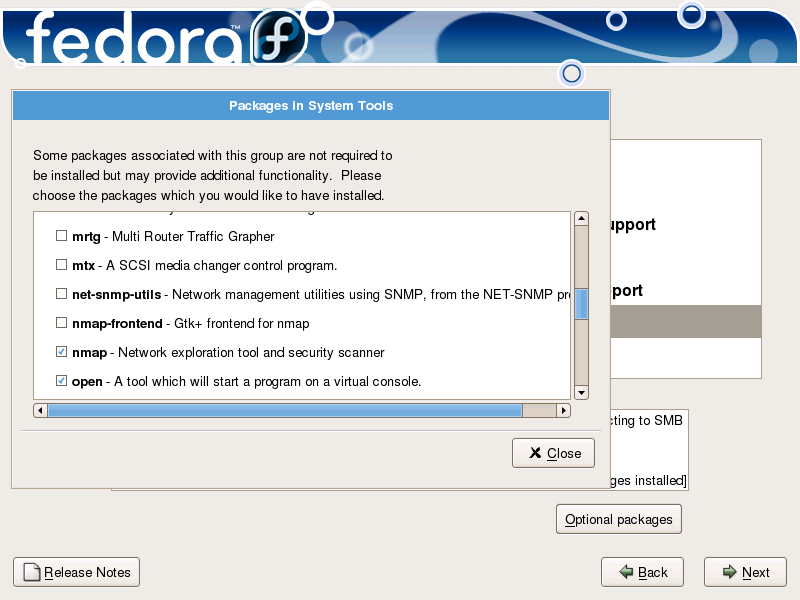The width and height of the screenshot is (800, 600).
Task: Click the package list scroll up arrow
Action: (581, 219)
